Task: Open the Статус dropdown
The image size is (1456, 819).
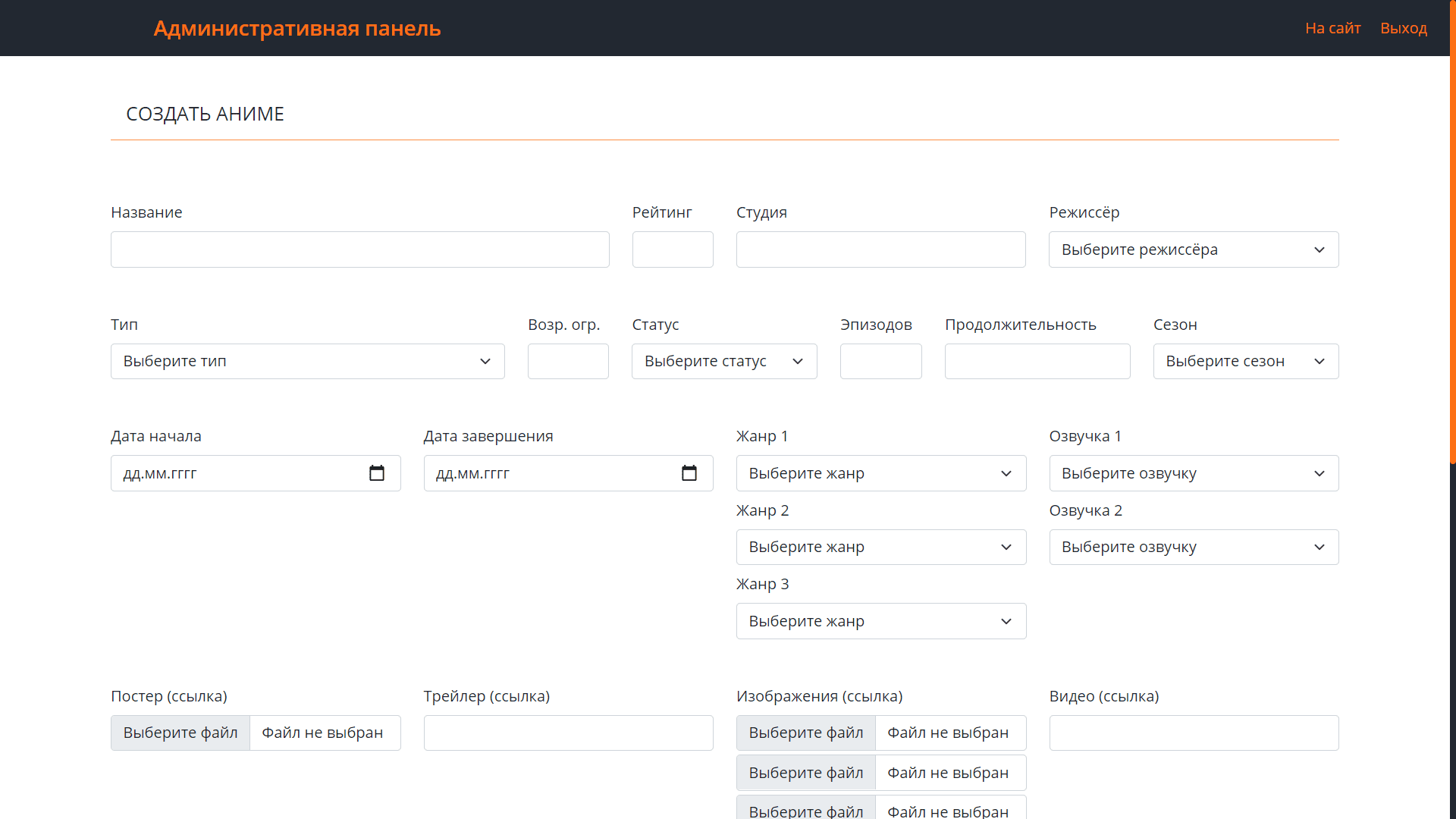Action: (723, 362)
